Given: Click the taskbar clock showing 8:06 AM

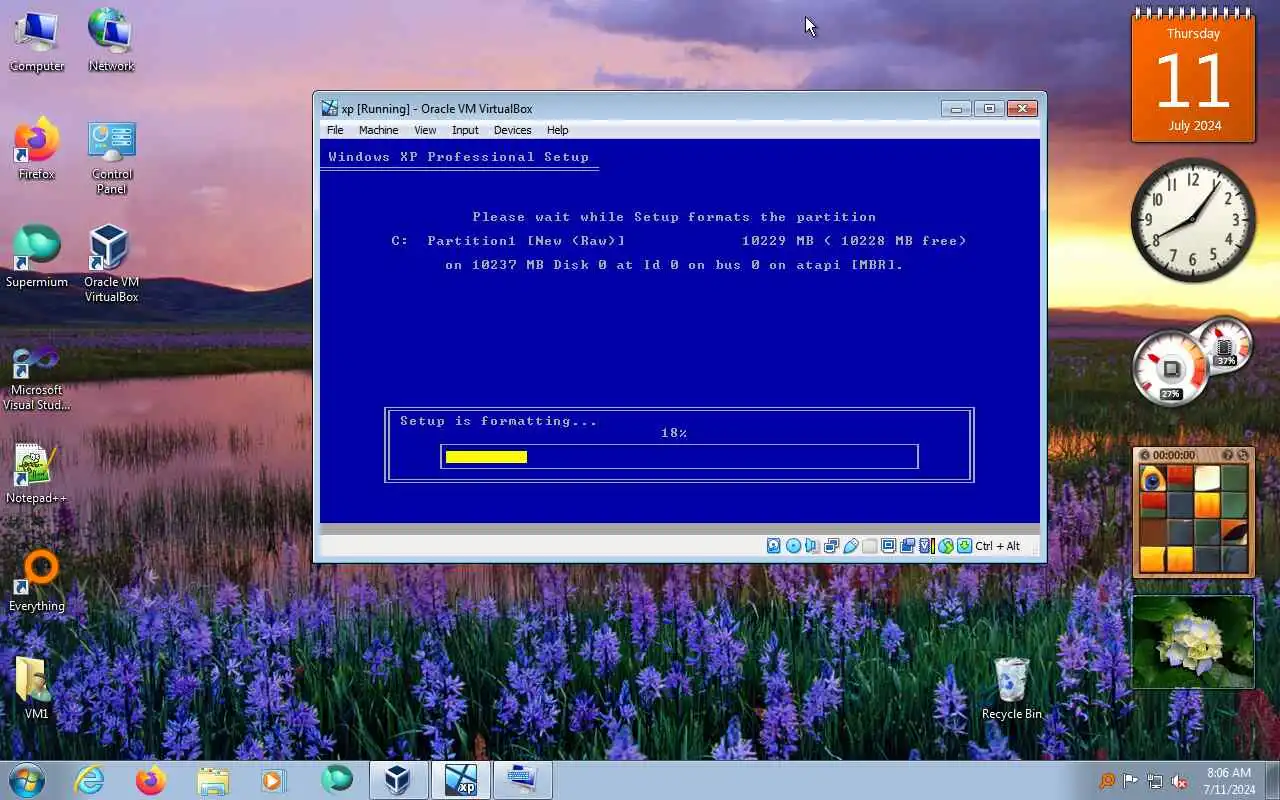Looking at the screenshot, I should [1229, 781].
